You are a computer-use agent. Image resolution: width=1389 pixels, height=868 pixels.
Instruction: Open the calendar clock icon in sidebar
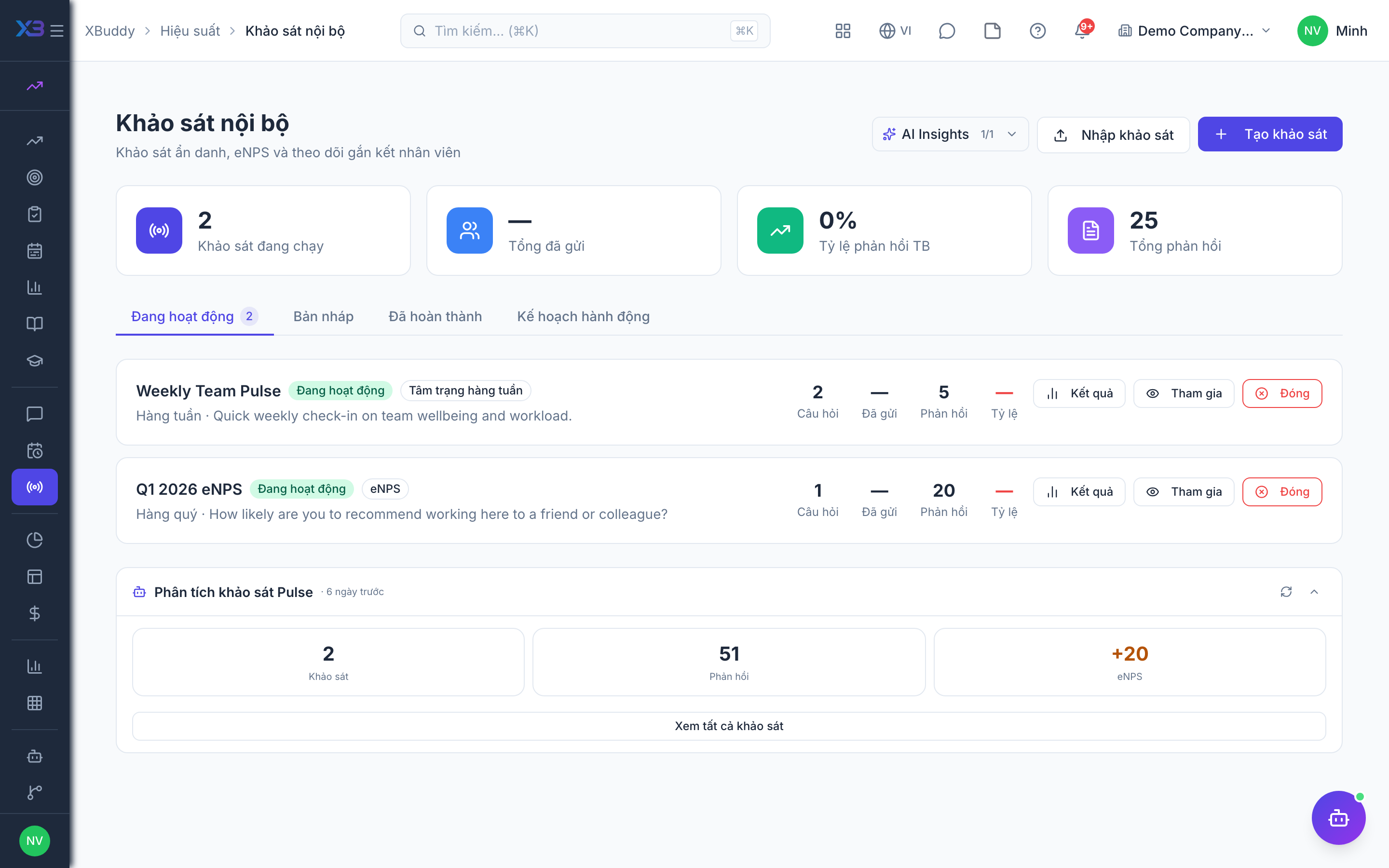click(34, 451)
